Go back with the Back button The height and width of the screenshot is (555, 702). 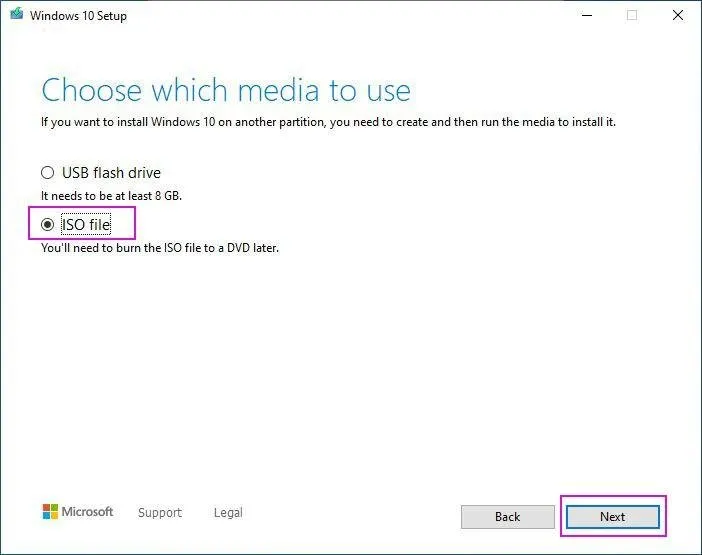[x=508, y=517]
